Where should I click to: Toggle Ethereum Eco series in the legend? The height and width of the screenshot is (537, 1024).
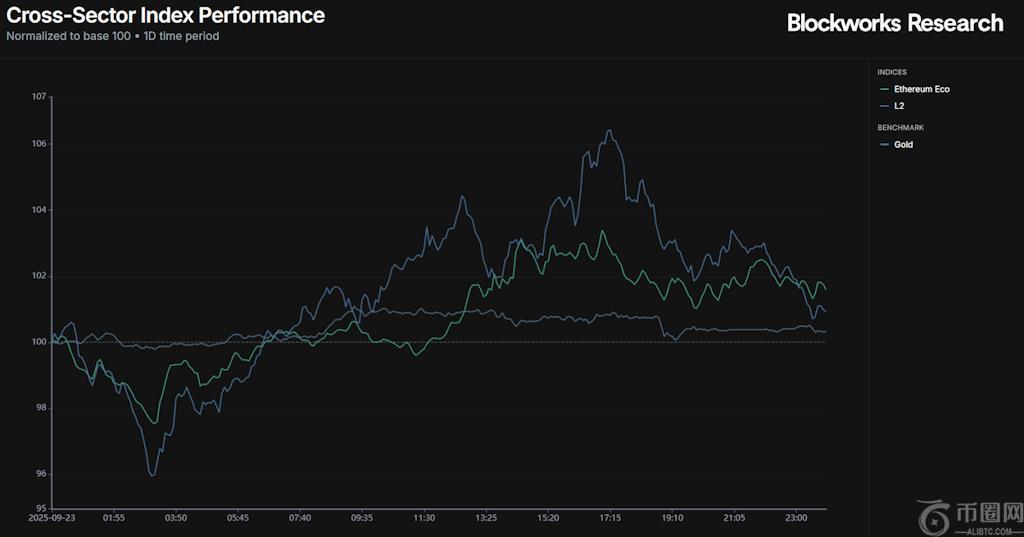(921, 89)
